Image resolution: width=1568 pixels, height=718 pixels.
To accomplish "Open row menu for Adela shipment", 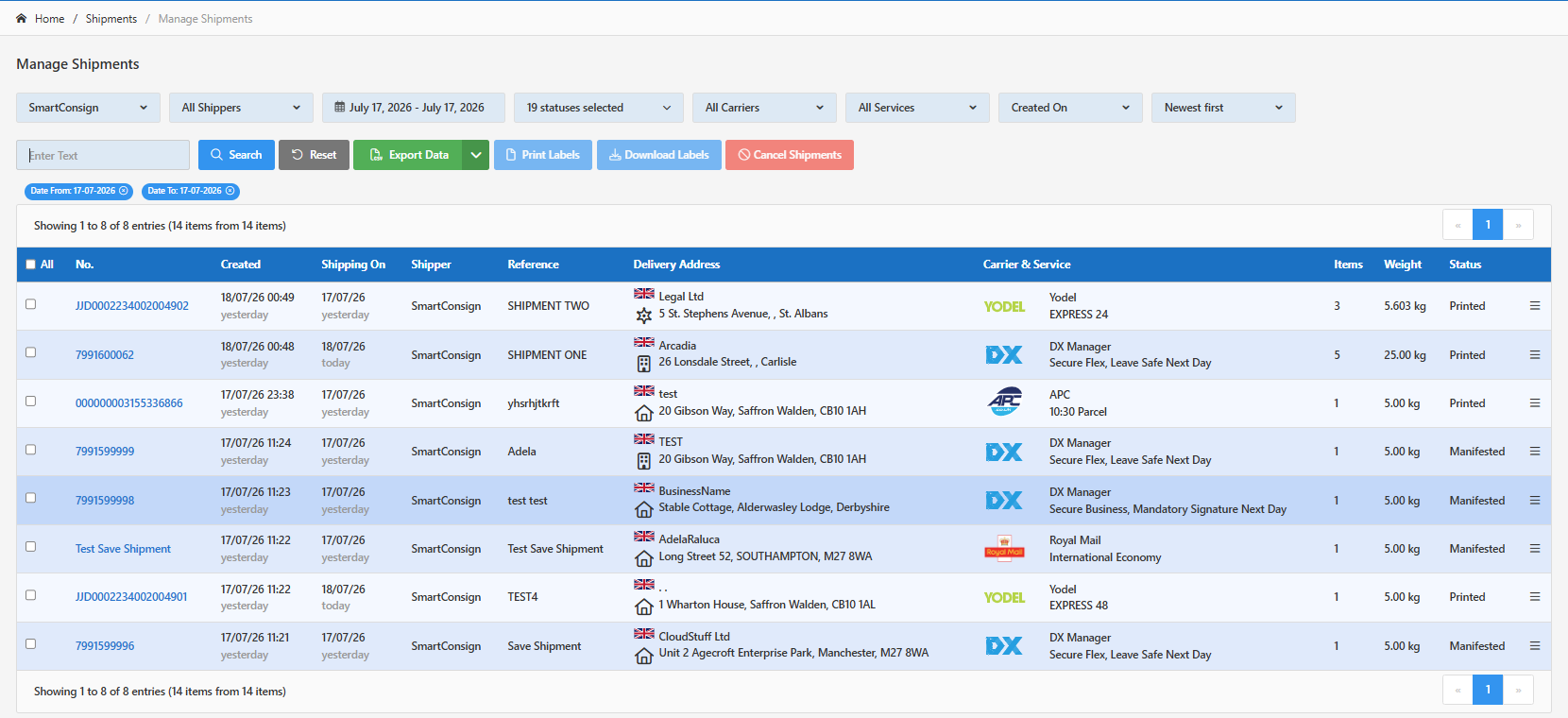I will pyautogui.click(x=1535, y=452).
